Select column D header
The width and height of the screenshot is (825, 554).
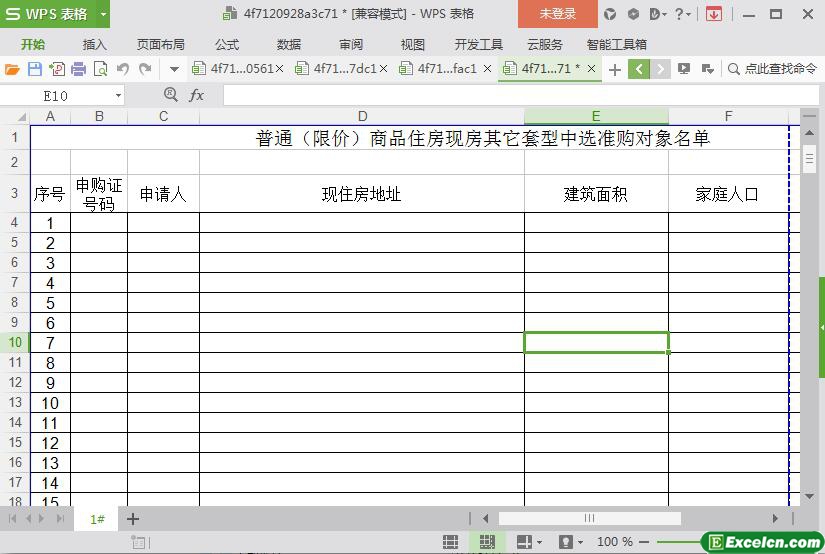pos(362,116)
